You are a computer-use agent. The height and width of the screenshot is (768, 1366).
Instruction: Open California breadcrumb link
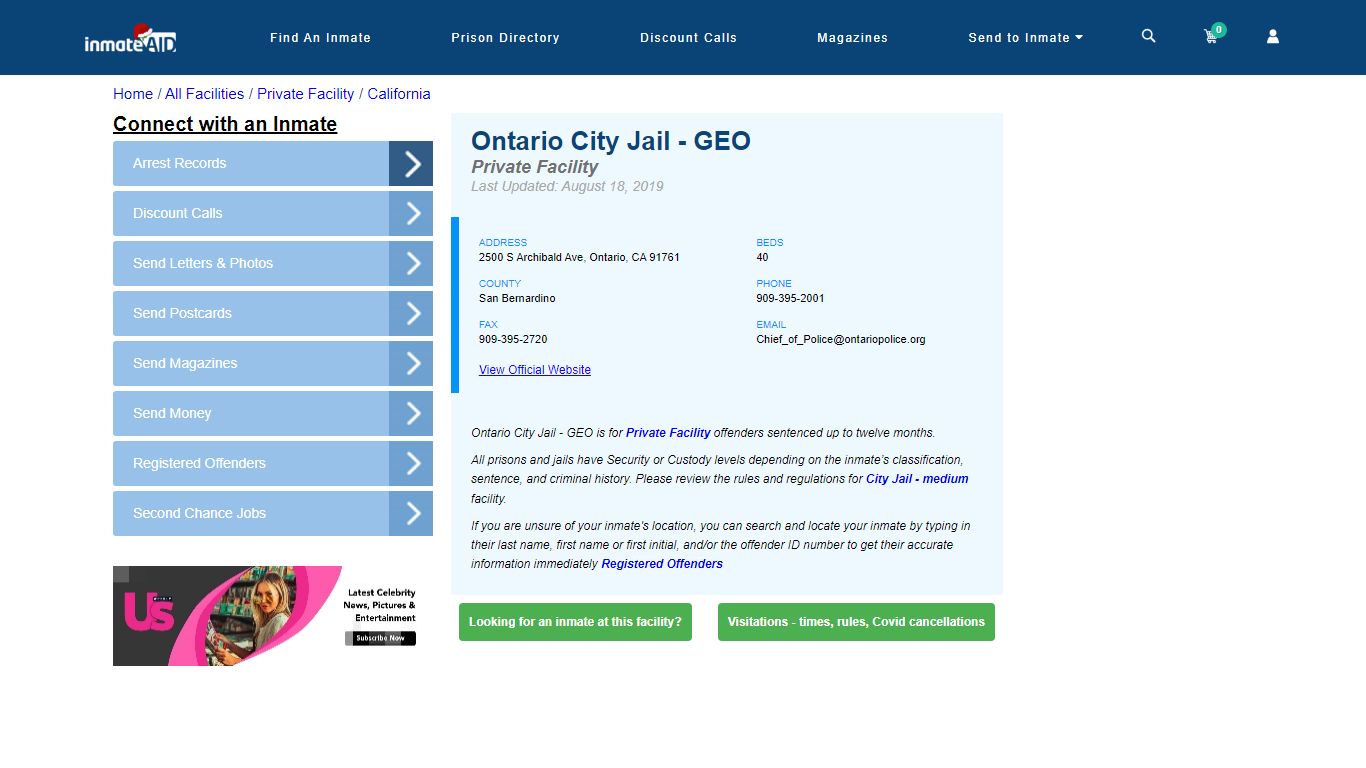click(x=399, y=94)
